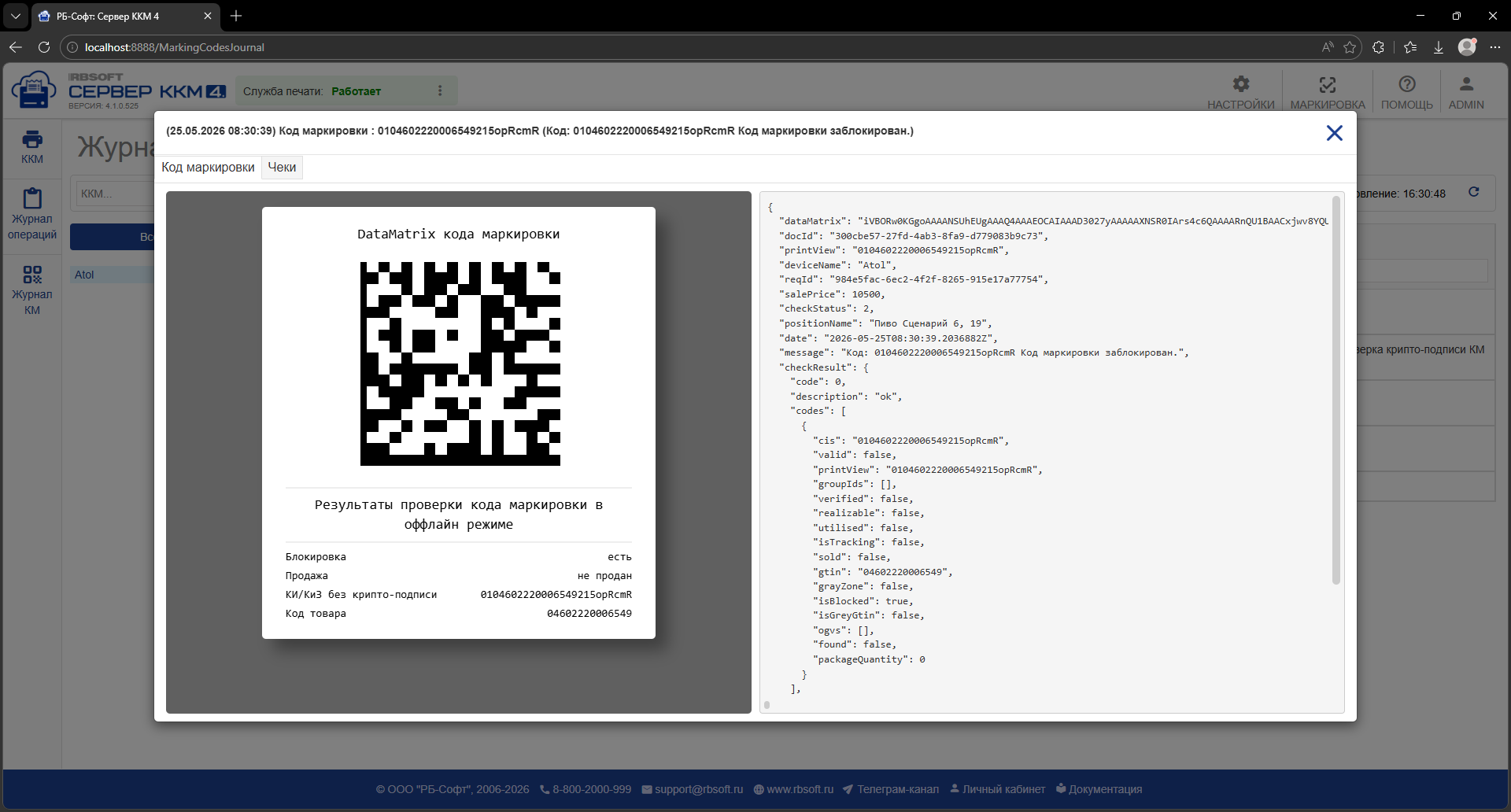Expand the browser tab search dropdown
The height and width of the screenshot is (812, 1511).
[x=16, y=16]
